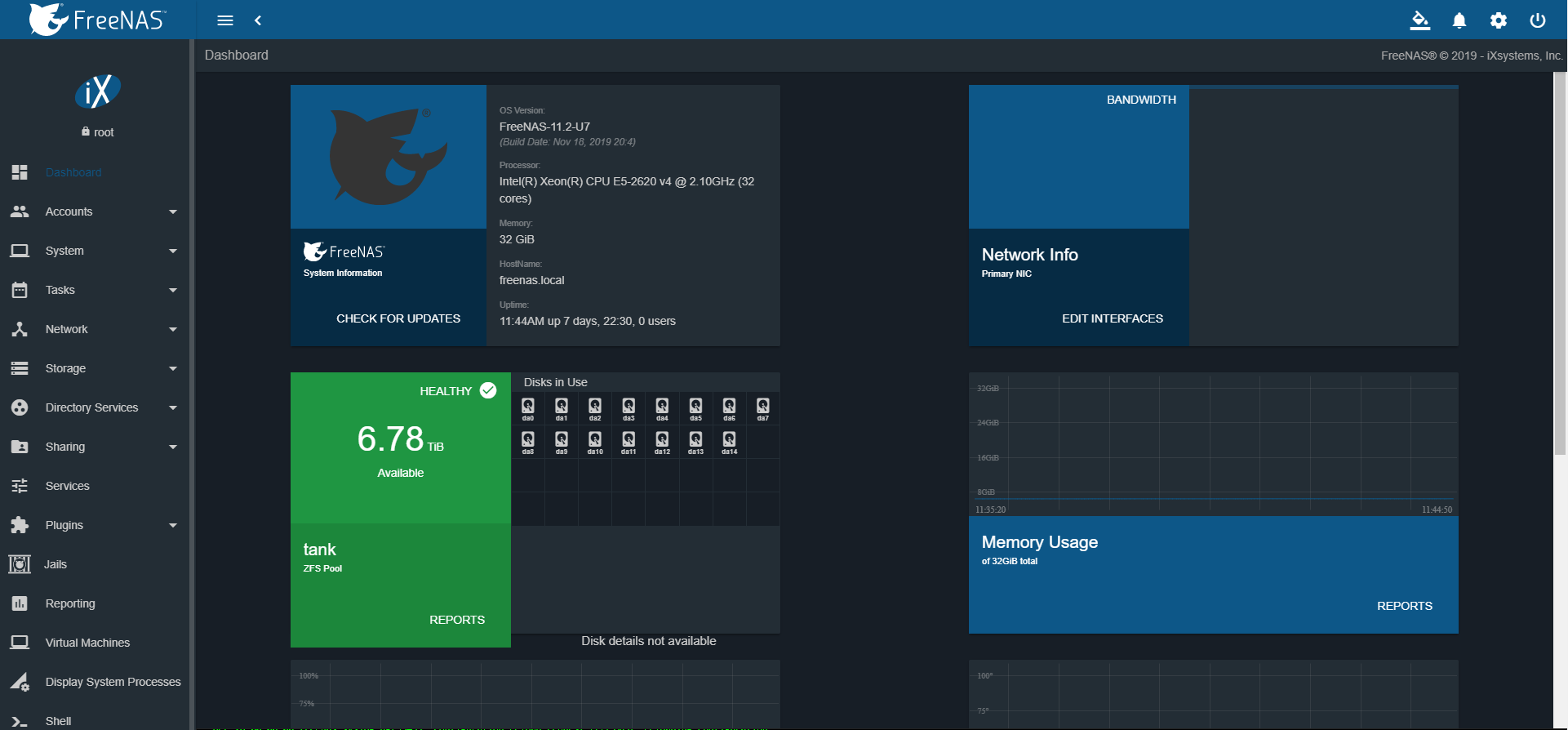1568x730 pixels.
Task: Open REPORTS for tank pool
Action: coord(457,620)
